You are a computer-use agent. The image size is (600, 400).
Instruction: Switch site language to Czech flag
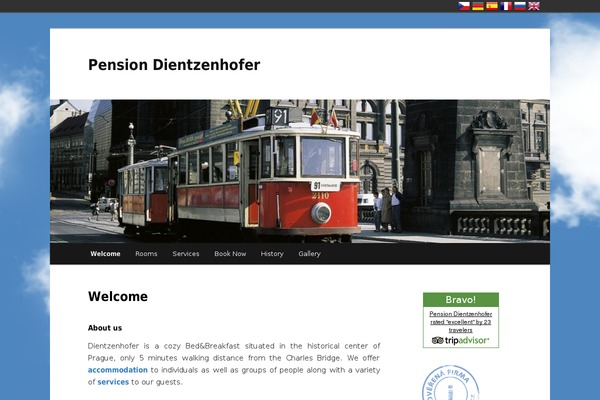464,6
